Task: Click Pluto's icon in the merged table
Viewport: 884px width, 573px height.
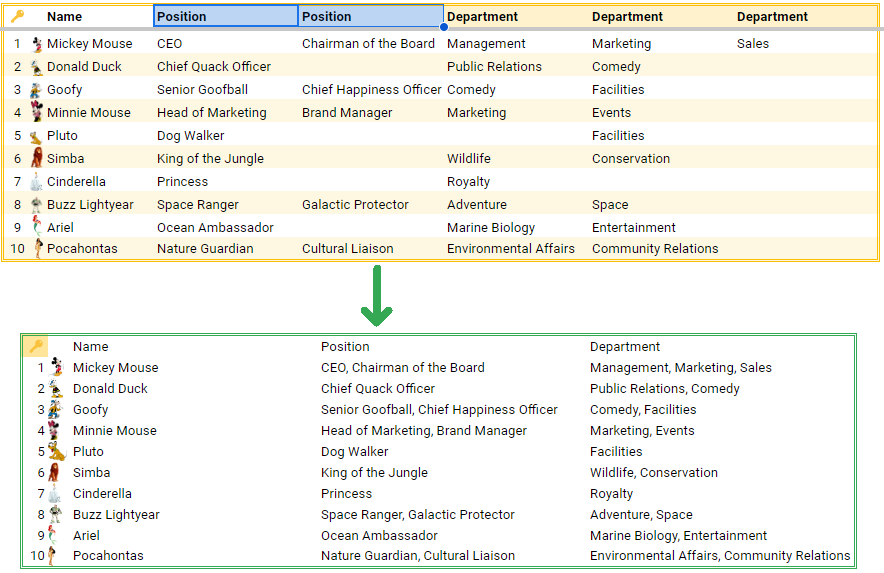Action: click(x=56, y=451)
